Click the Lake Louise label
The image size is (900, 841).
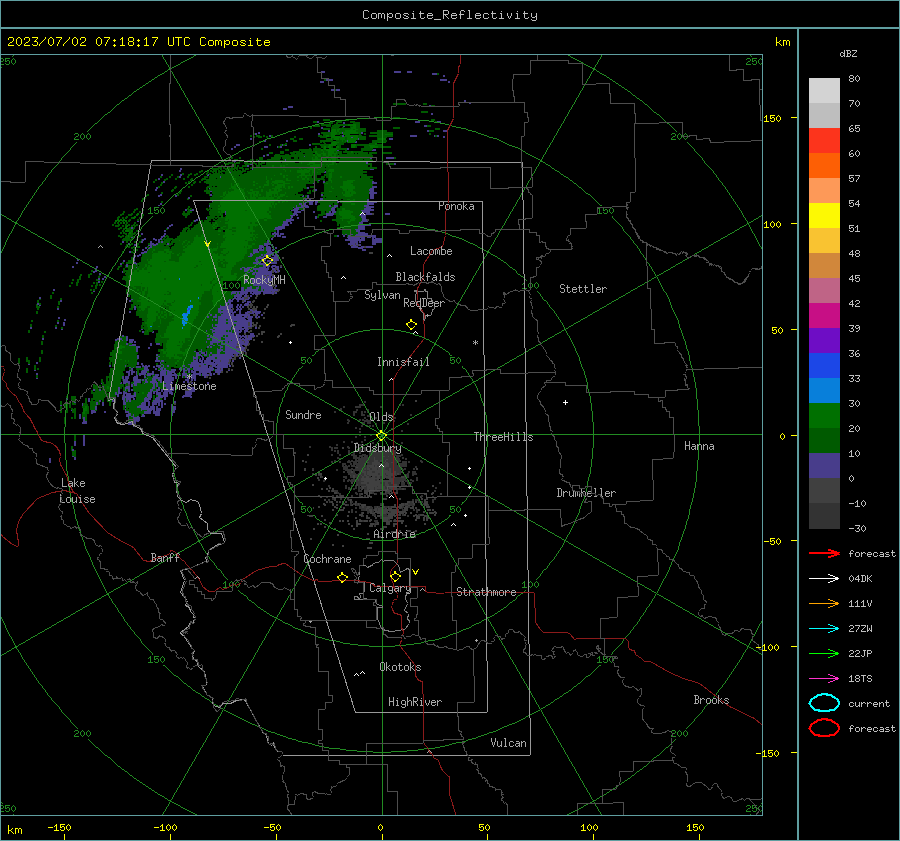[x=77, y=491]
